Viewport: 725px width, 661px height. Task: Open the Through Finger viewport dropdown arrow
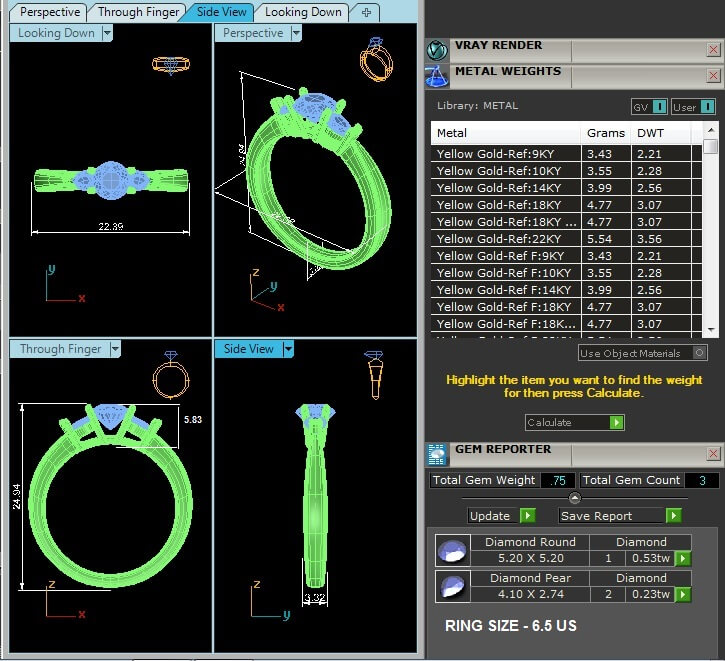click(x=115, y=349)
